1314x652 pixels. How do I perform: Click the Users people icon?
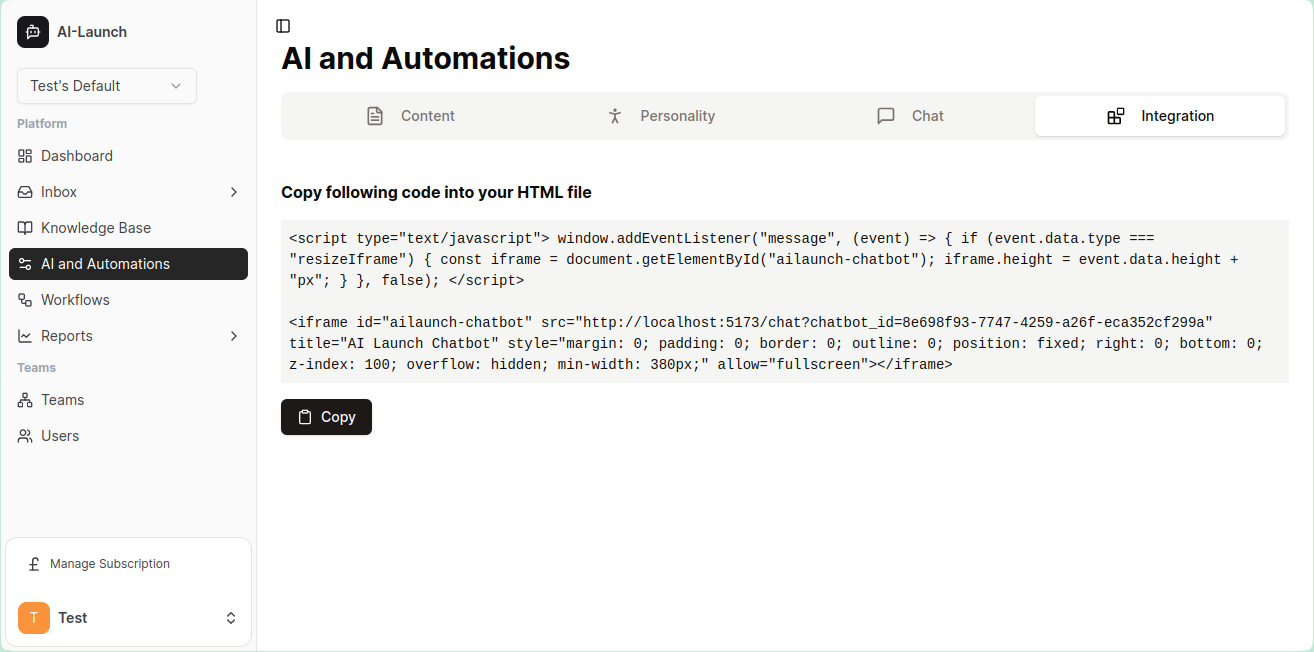tap(25, 436)
